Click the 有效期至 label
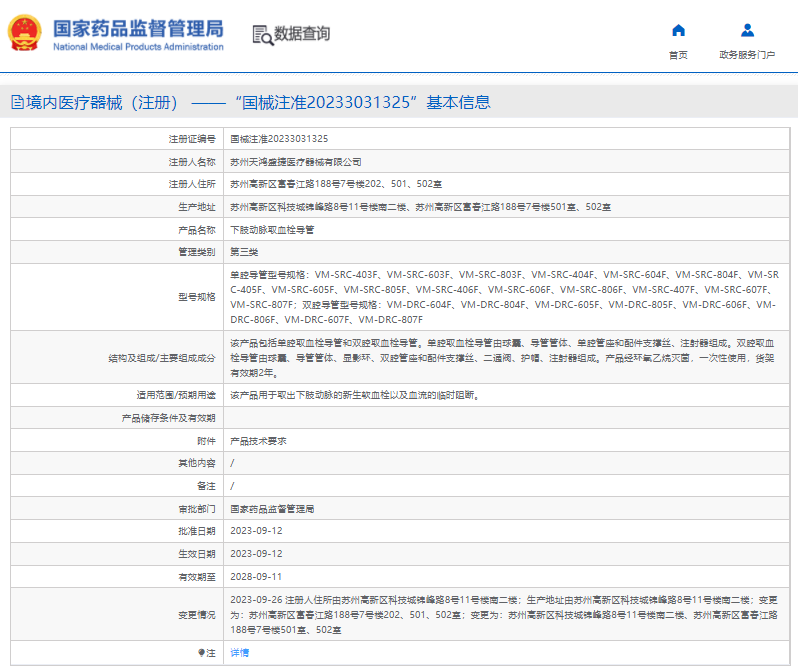The image size is (798, 670). (x=196, y=577)
